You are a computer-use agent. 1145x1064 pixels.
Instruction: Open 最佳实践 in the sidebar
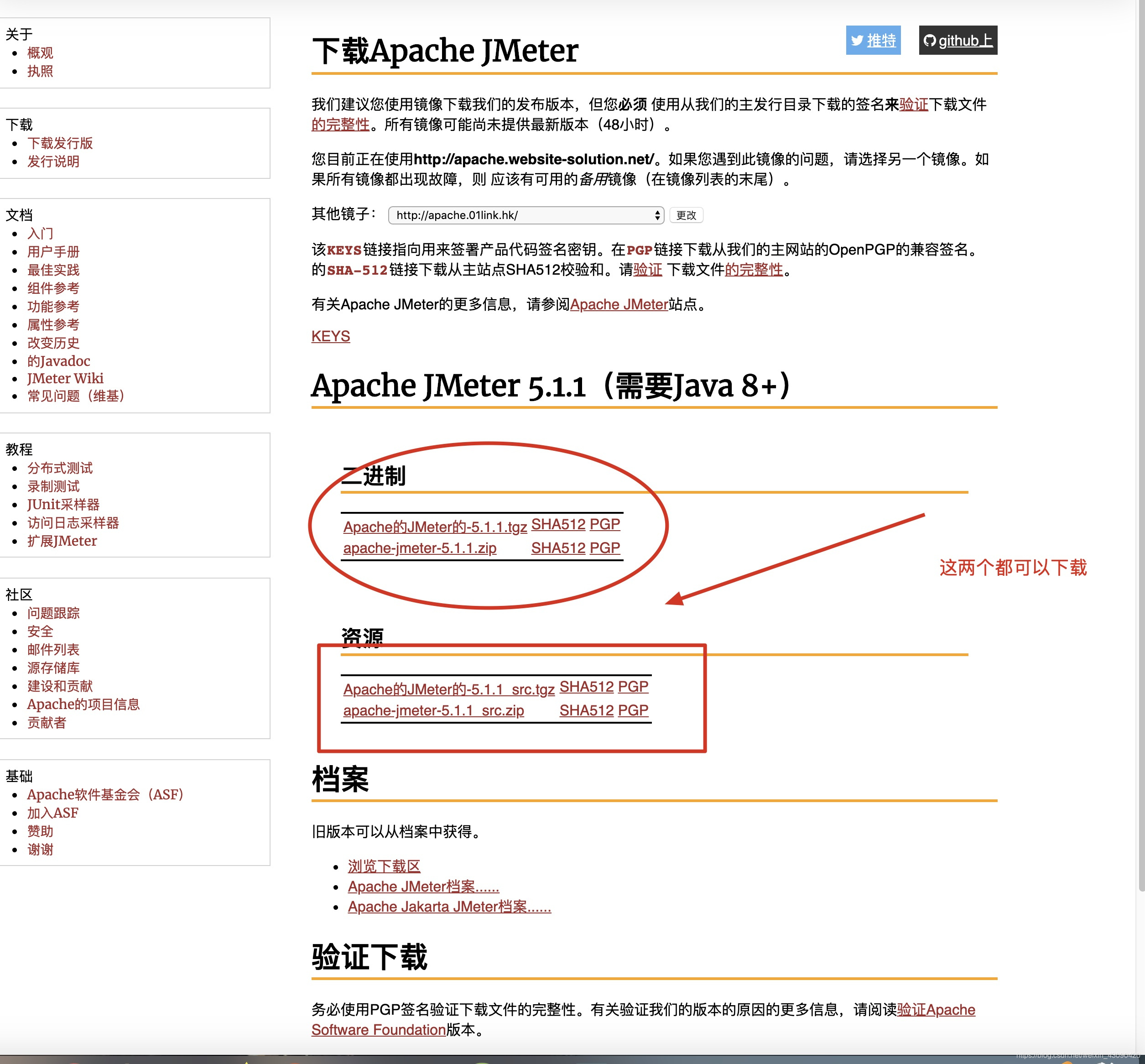coord(53,270)
